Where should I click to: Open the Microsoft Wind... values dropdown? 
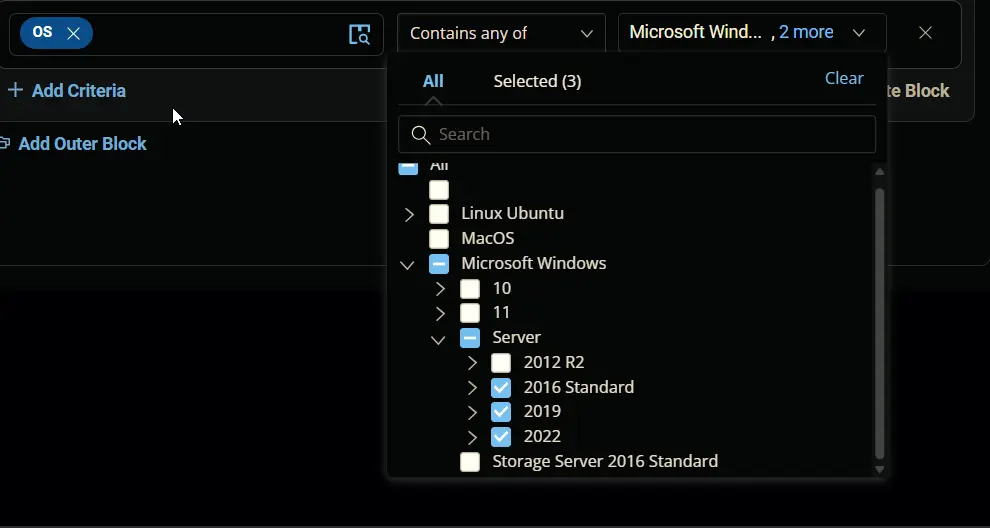(x=752, y=33)
